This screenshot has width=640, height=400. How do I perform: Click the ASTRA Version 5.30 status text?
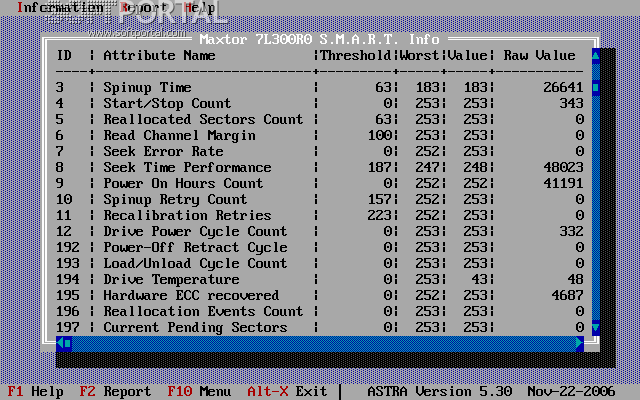pyautogui.click(x=440, y=391)
